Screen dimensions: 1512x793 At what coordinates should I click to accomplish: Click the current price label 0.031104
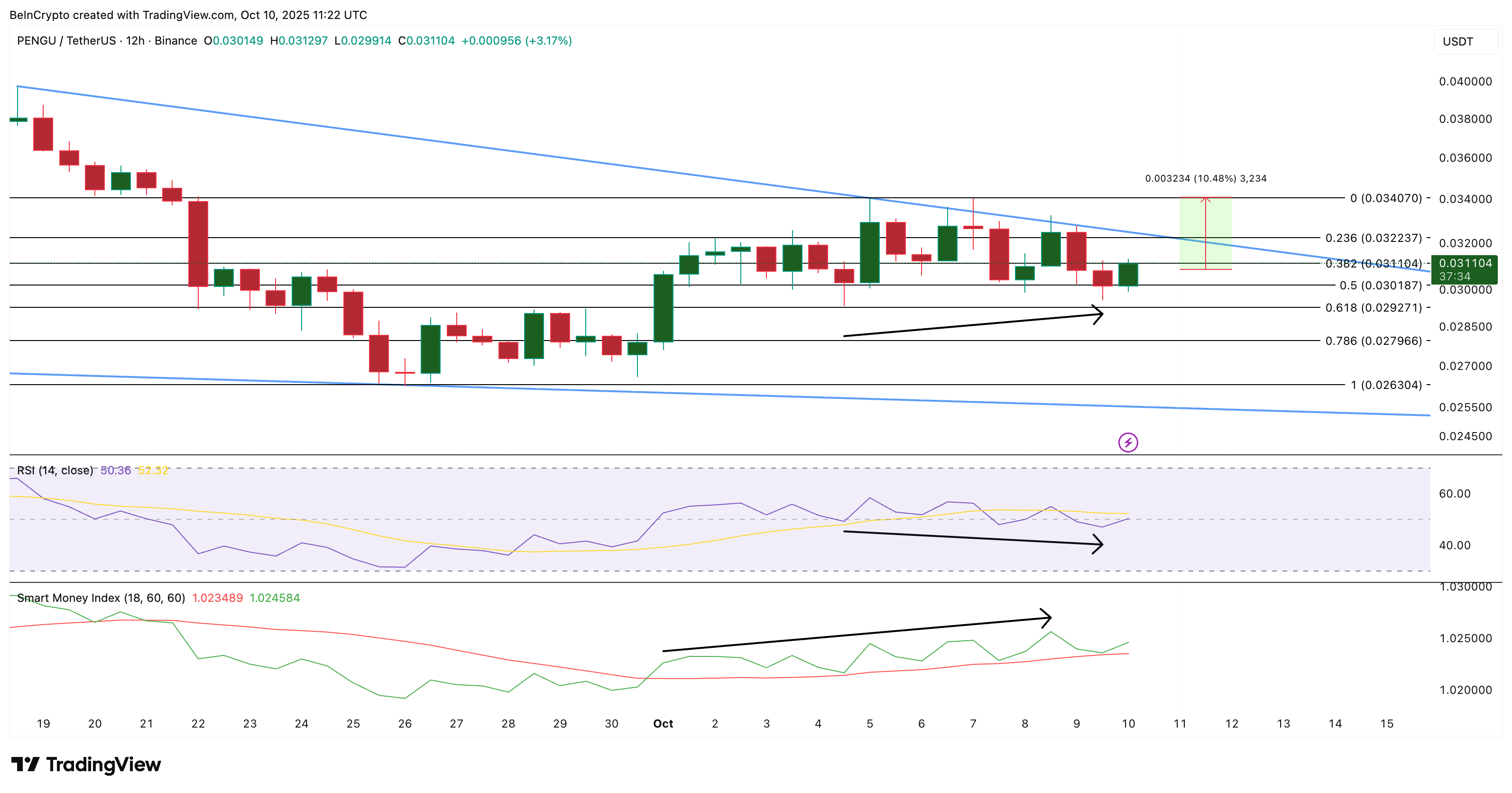(1464, 263)
